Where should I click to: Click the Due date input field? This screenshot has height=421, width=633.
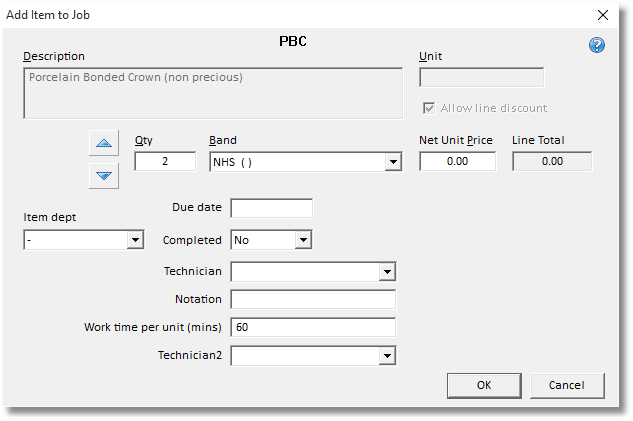coord(271,208)
